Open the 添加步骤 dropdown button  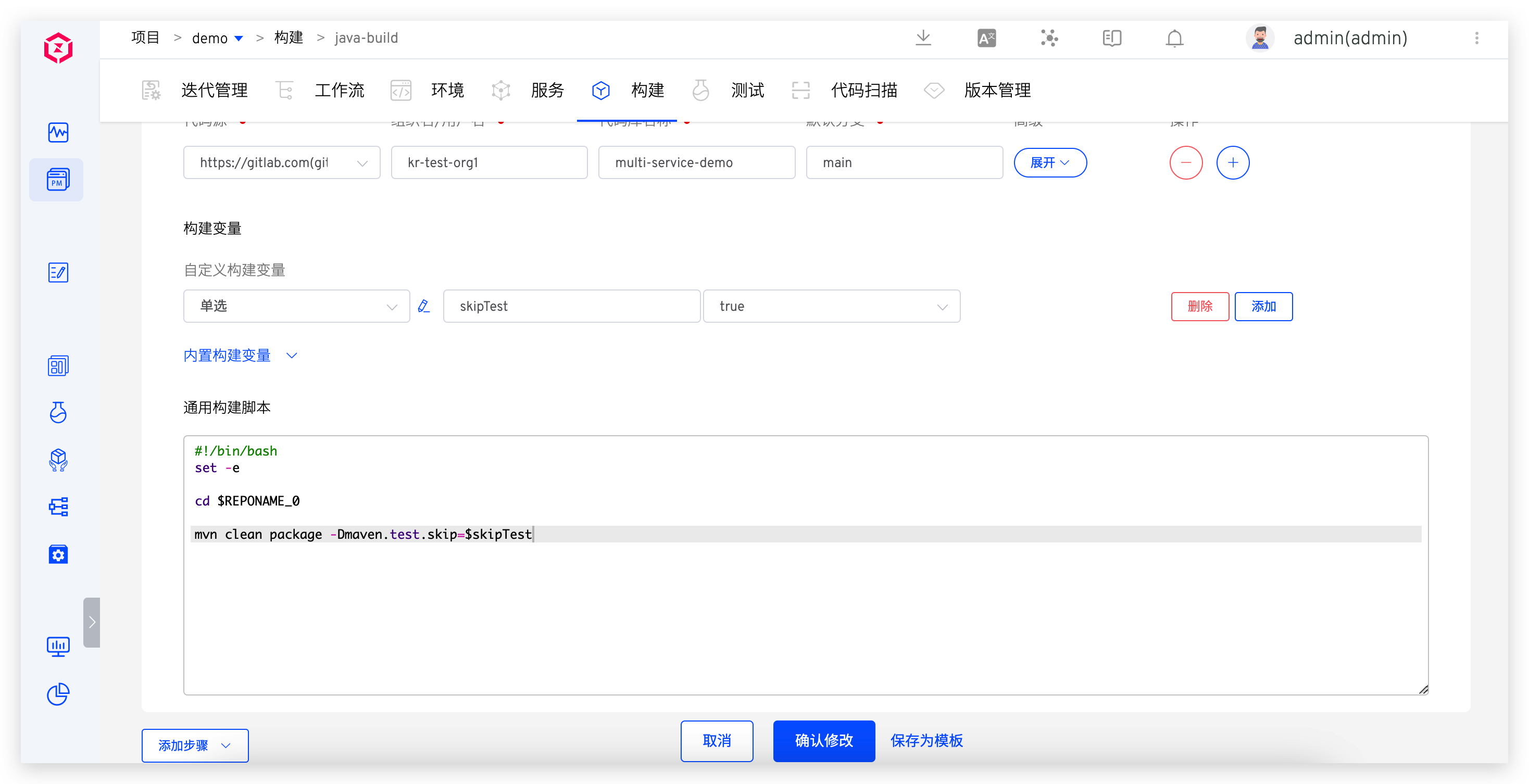tap(195, 745)
